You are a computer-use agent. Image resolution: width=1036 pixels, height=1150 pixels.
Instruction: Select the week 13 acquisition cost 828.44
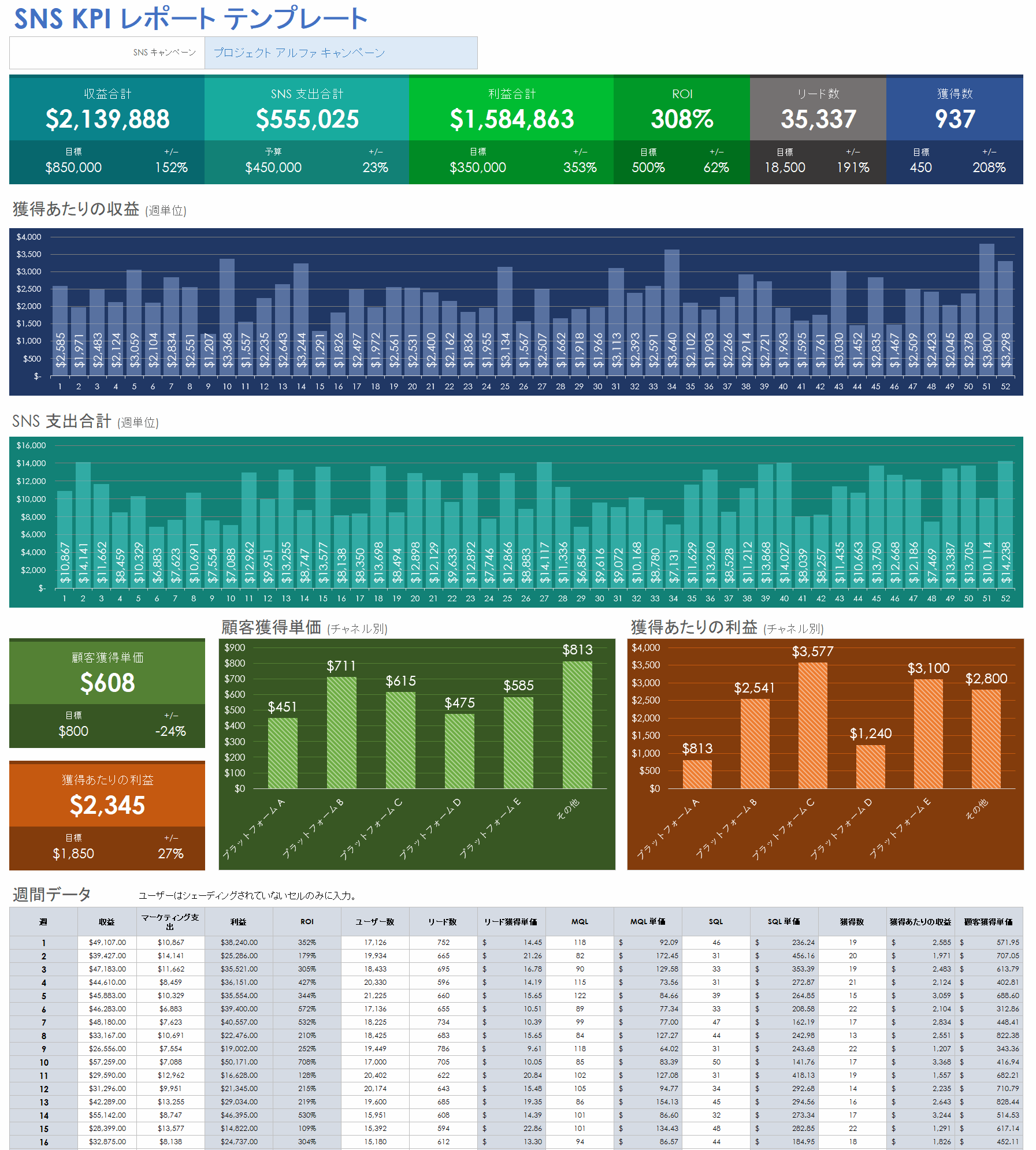point(989,1102)
